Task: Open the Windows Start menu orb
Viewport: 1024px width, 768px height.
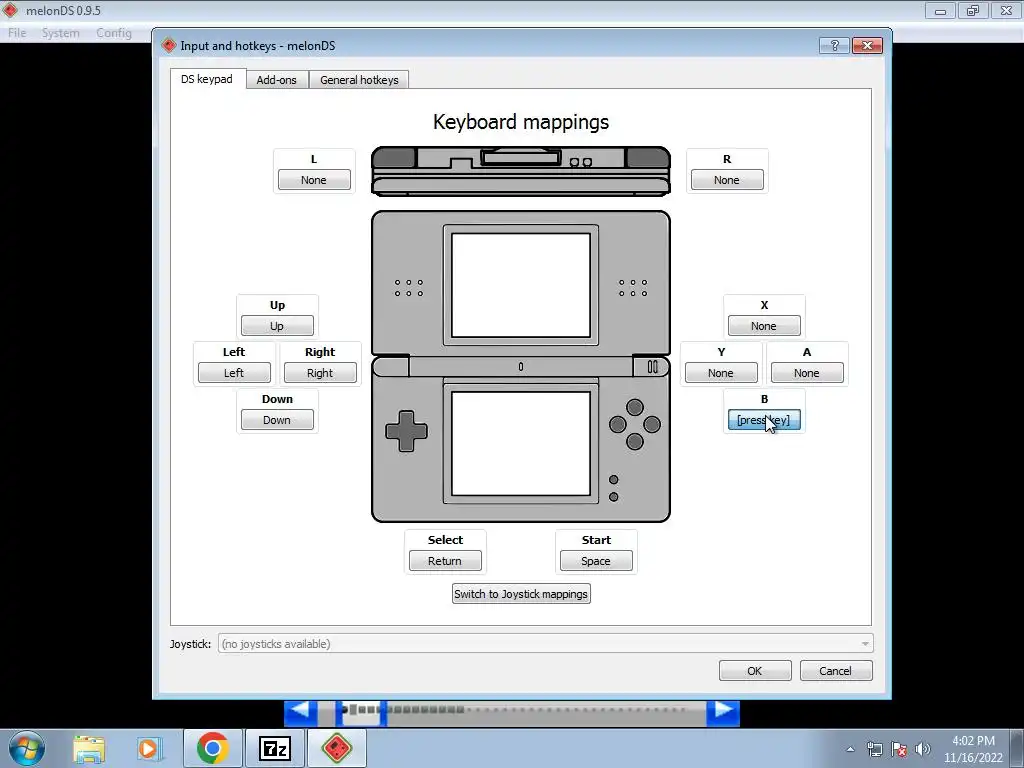Action: pos(26,748)
